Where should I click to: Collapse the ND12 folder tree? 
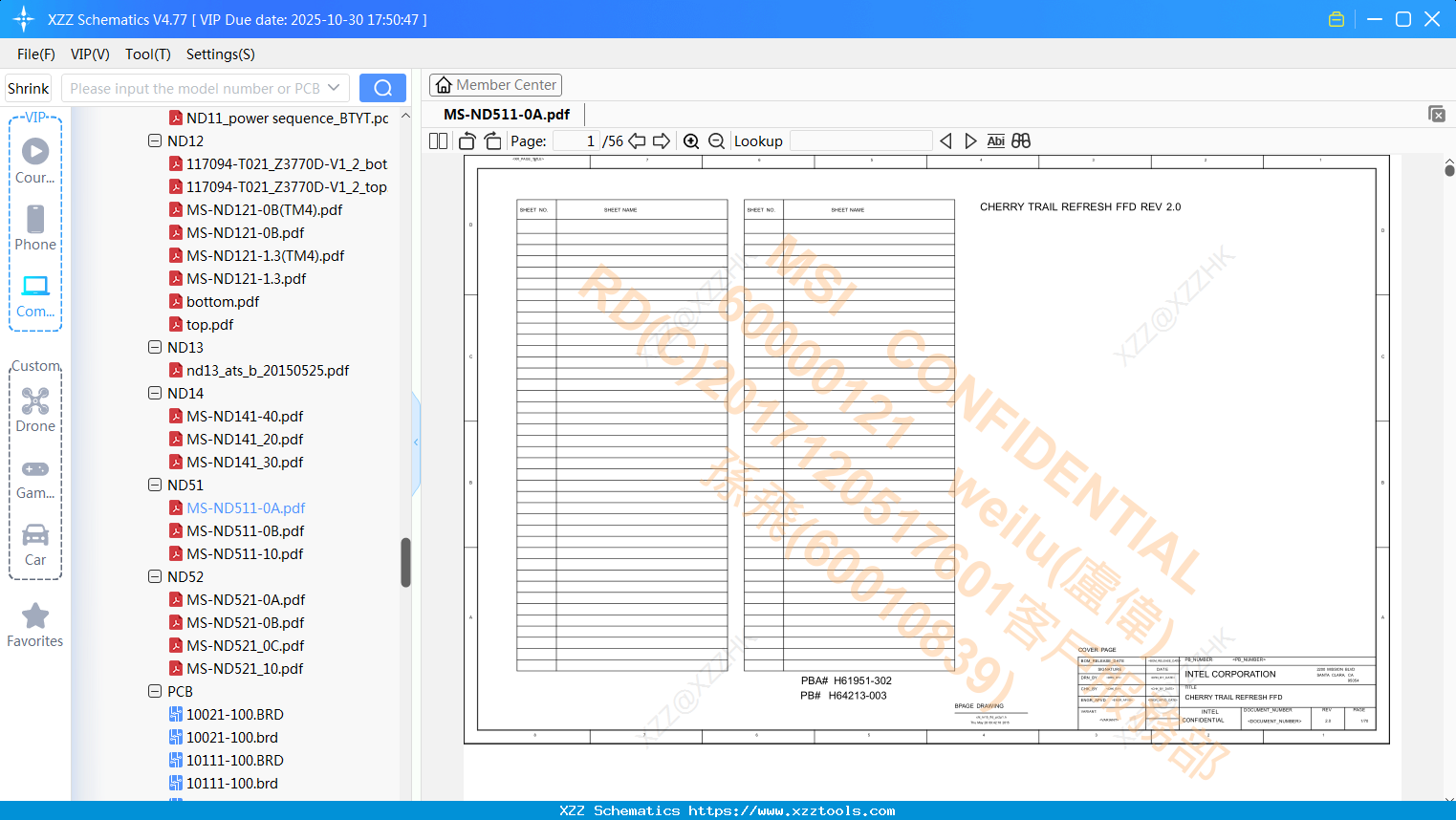155,140
